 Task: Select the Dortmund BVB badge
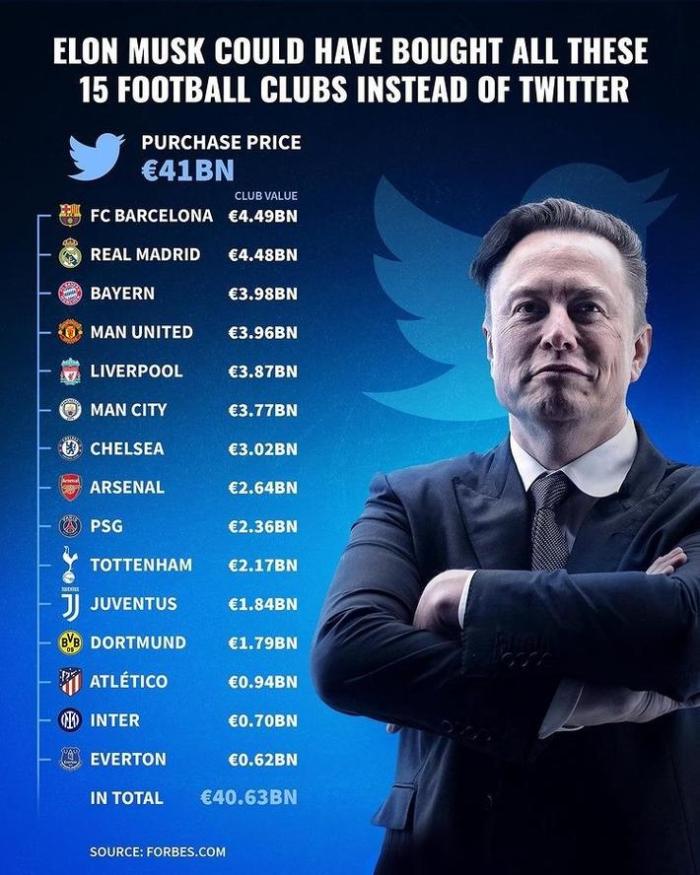pyautogui.click(x=69, y=643)
